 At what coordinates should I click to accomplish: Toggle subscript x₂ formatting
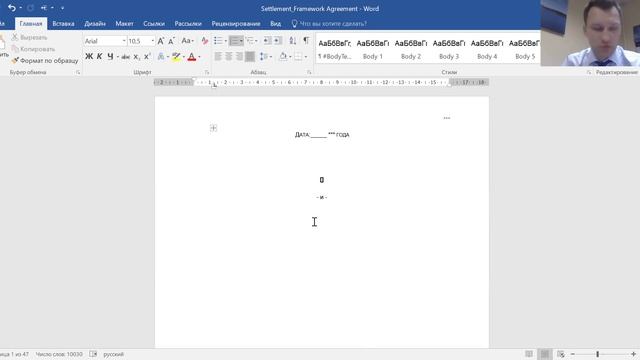point(136,57)
